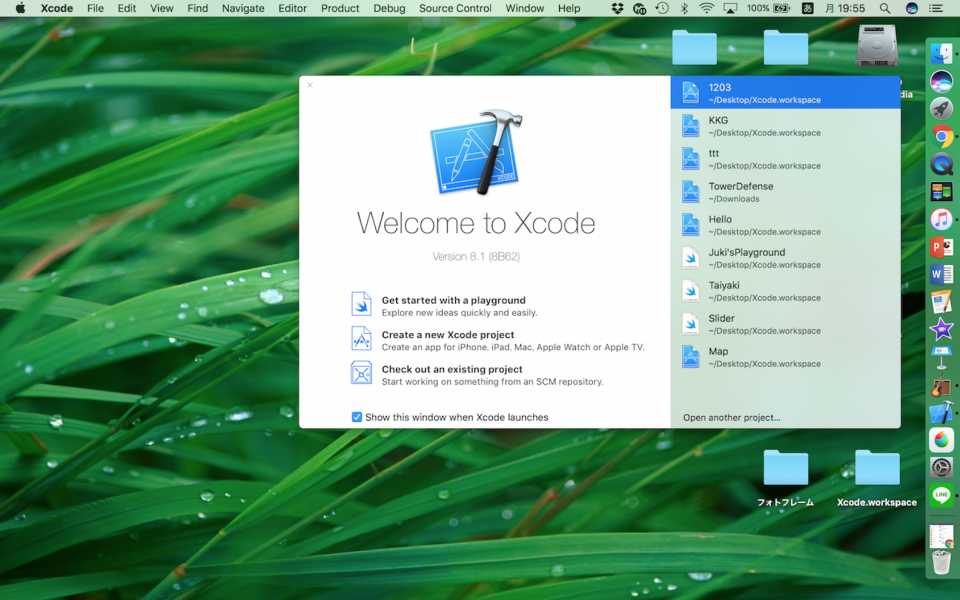Open iTunes from the dock
Image resolution: width=960 pixels, height=600 pixels.
point(942,219)
